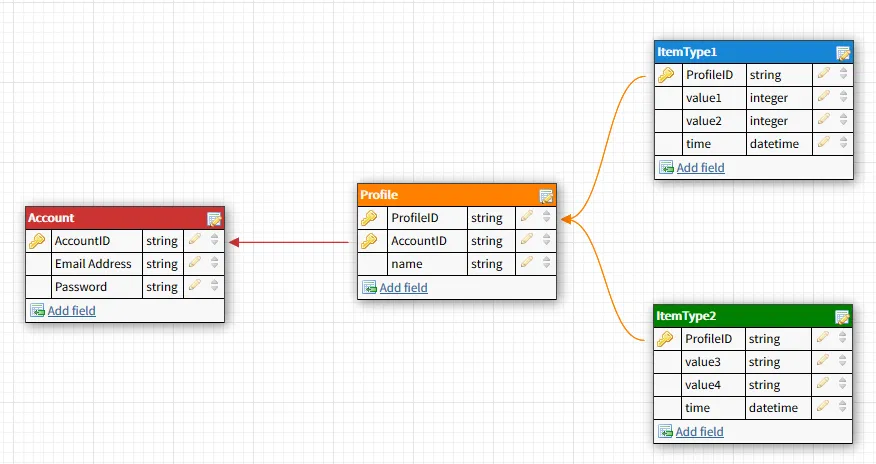Edit the value3 field via its pencil icon
Screen dimensions: 876x464
822,361
